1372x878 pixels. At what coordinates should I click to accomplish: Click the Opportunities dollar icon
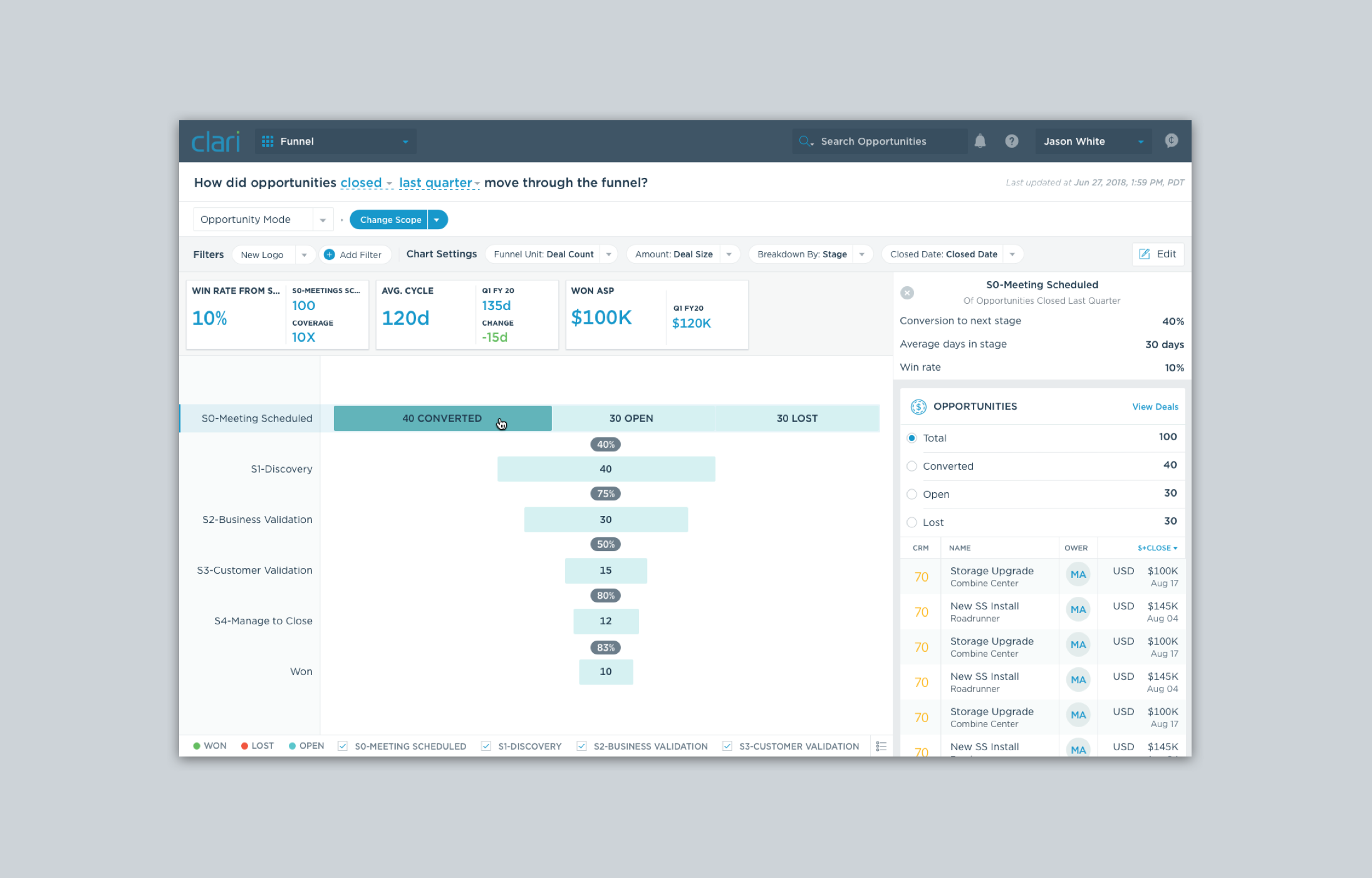(x=918, y=406)
